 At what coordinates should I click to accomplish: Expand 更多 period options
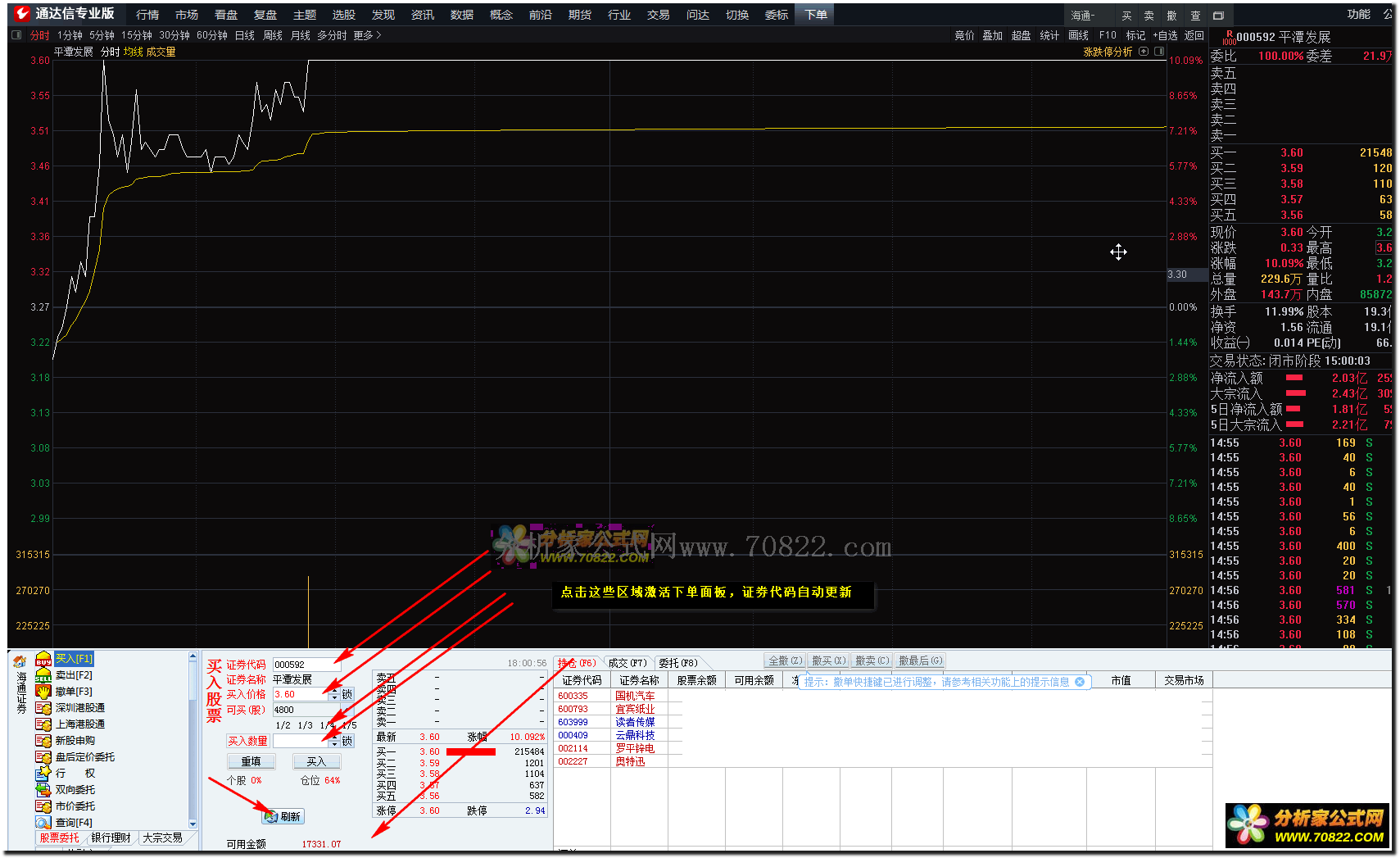367,35
